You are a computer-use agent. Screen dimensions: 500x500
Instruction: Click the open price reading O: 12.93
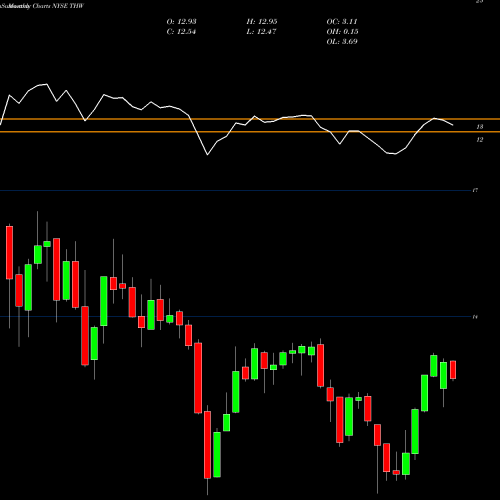(x=181, y=22)
